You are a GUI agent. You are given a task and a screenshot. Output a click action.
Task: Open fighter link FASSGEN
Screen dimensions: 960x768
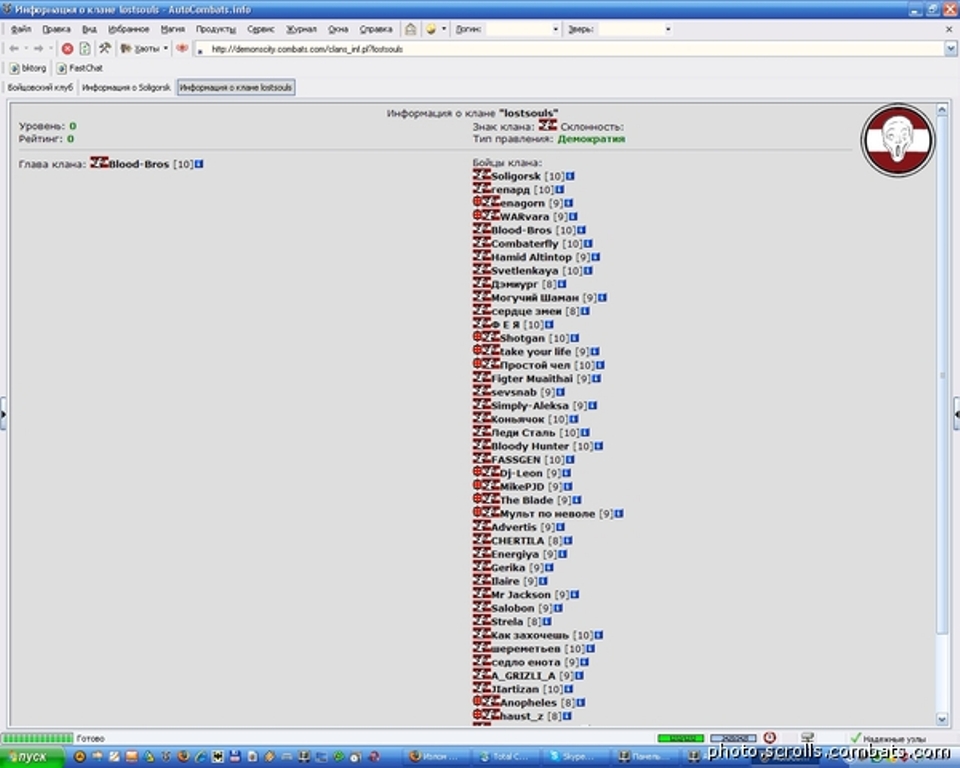(516, 460)
